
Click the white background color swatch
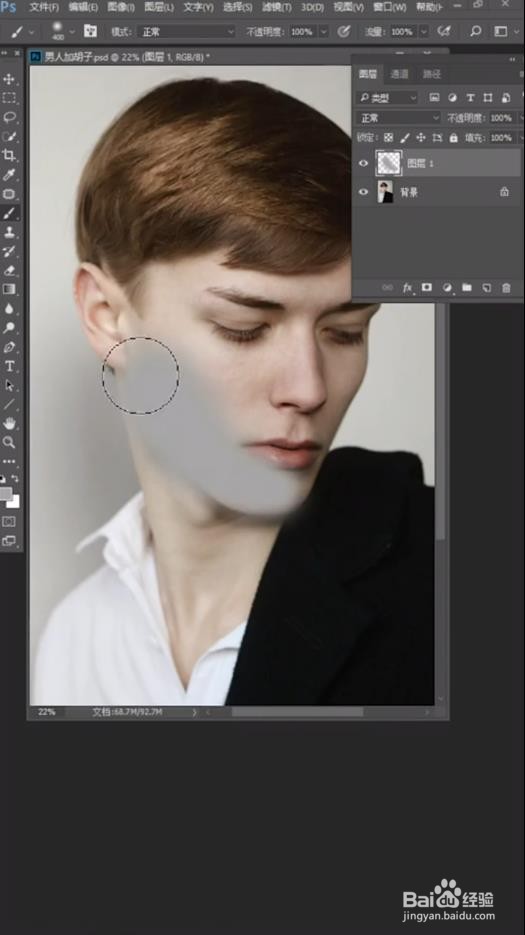pos(14,501)
